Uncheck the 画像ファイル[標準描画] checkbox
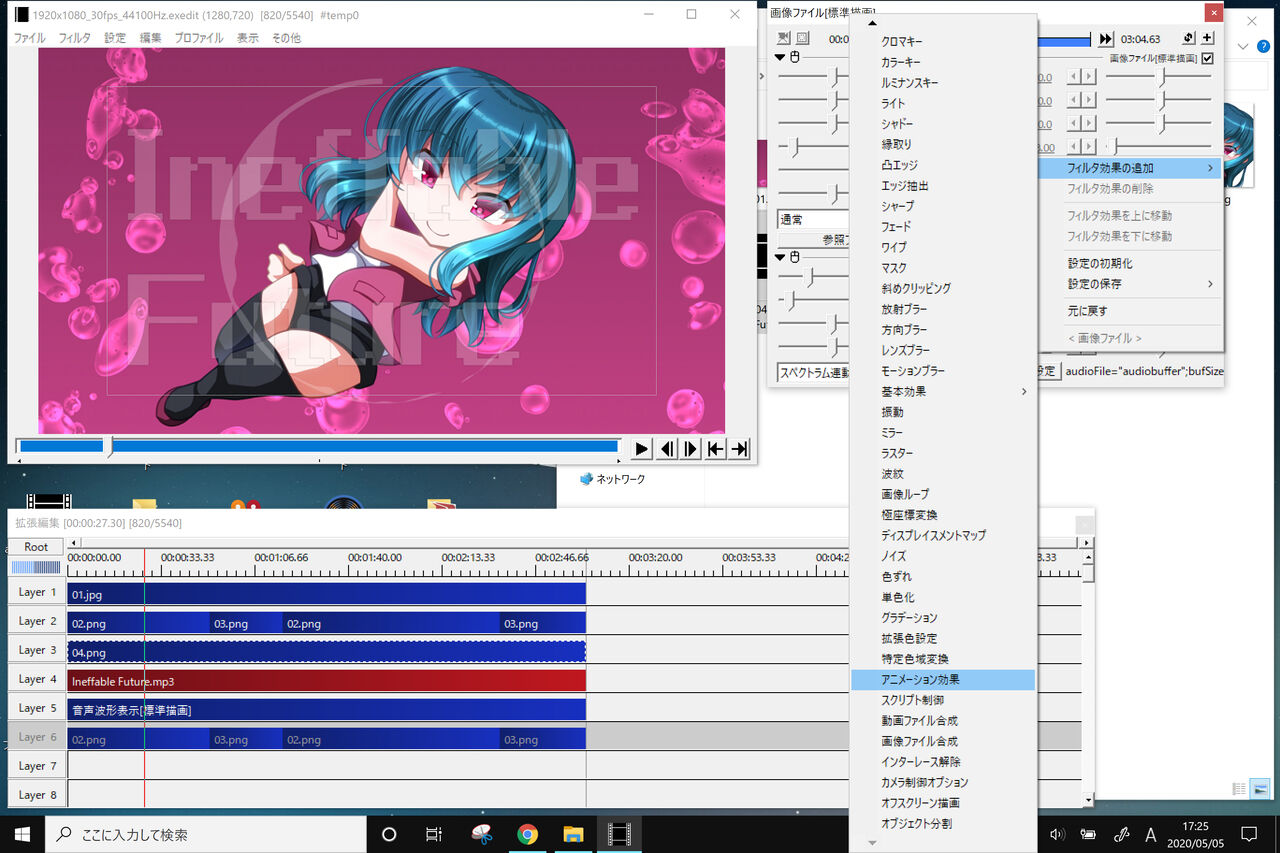The width and height of the screenshot is (1280, 853). click(x=1208, y=59)
